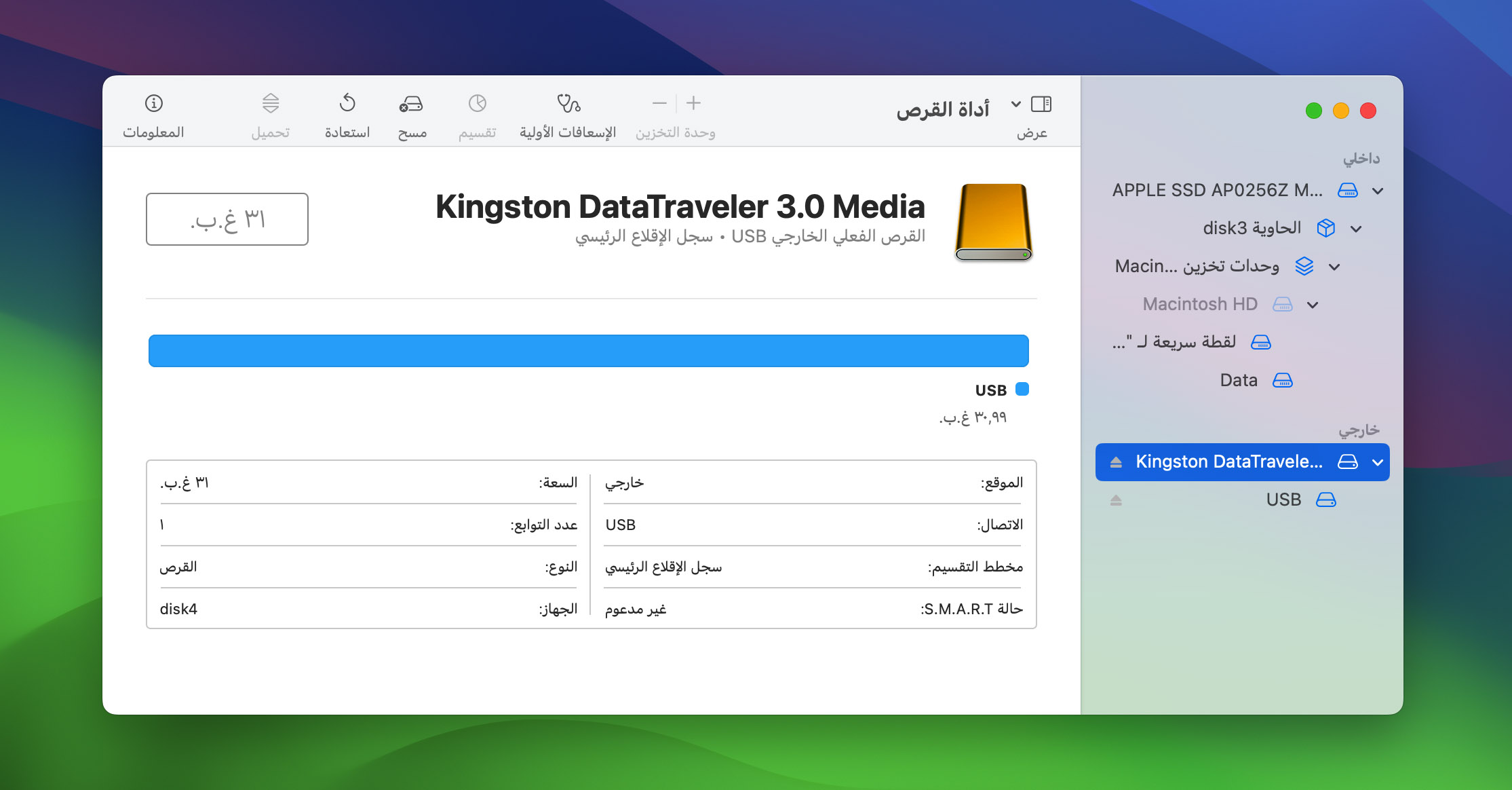Click the drive icon beside لقطة سريعة
Screen dimensions: 1512x790
pos(1260,342)
